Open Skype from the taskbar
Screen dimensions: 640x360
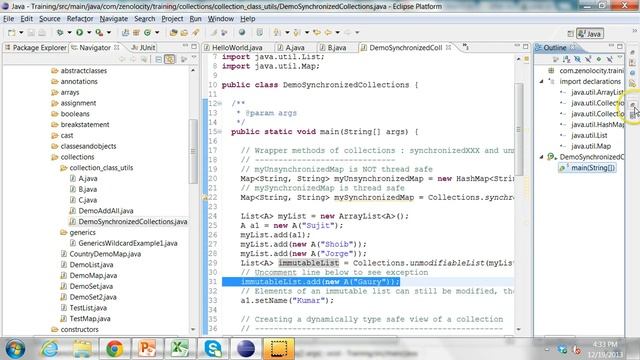point(213,349)
